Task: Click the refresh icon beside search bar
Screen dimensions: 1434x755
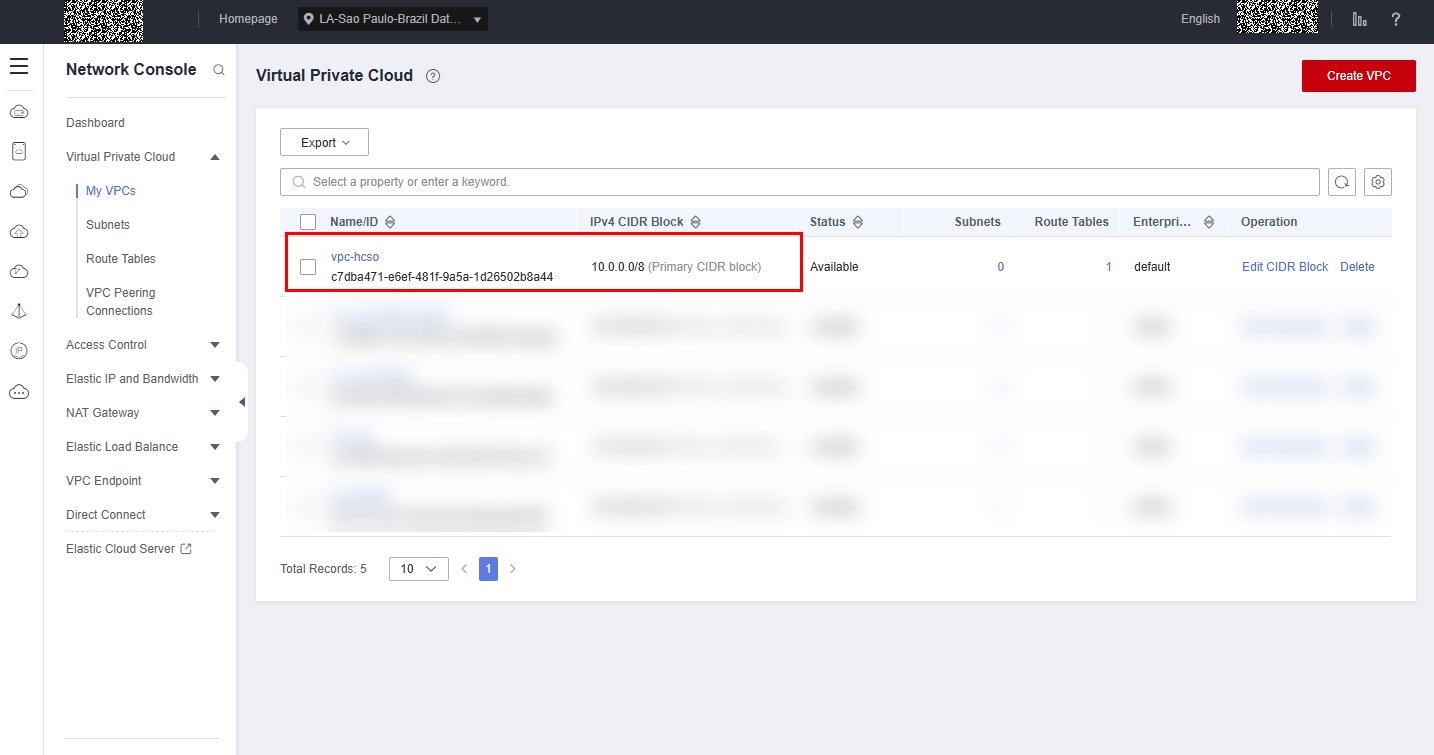Action: 1341,182
